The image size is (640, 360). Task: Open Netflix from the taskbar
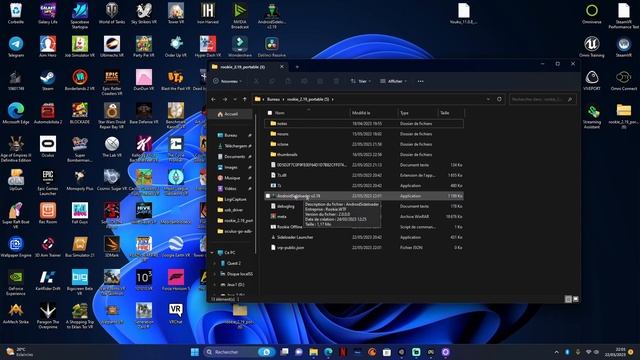(x=343, y=352)
